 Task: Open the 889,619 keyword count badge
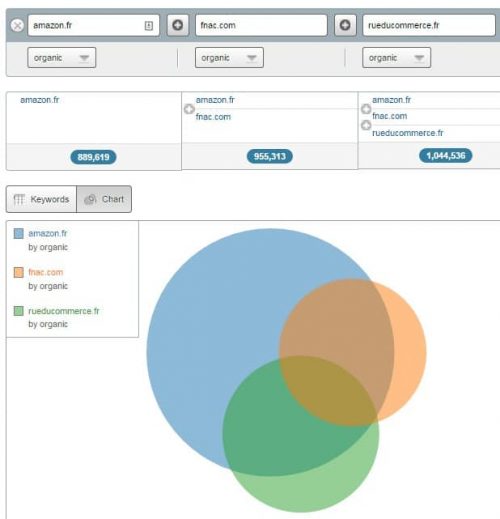(x=93, y=157)
